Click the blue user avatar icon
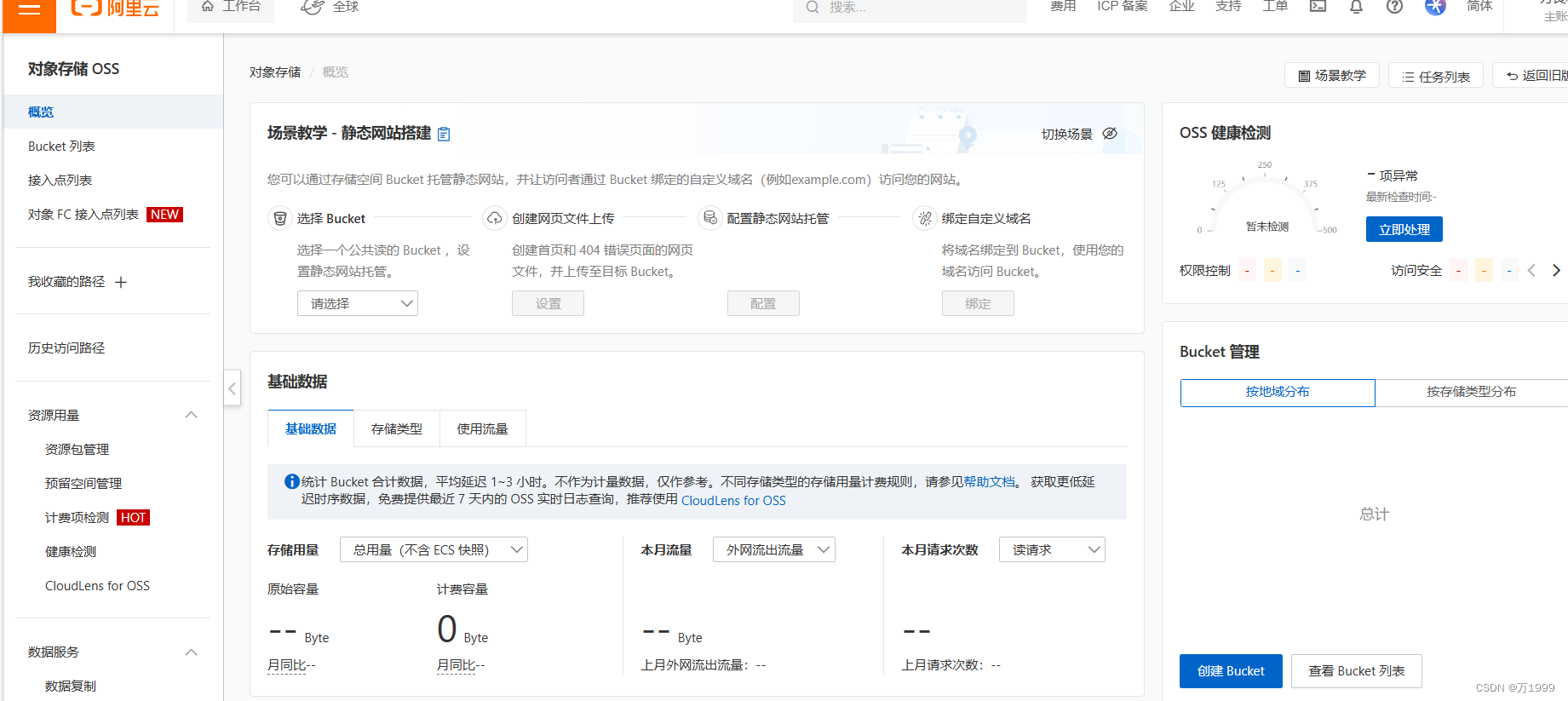Screen dimensions: 1568x701 pyautogui.click(x=1435, y=7)
